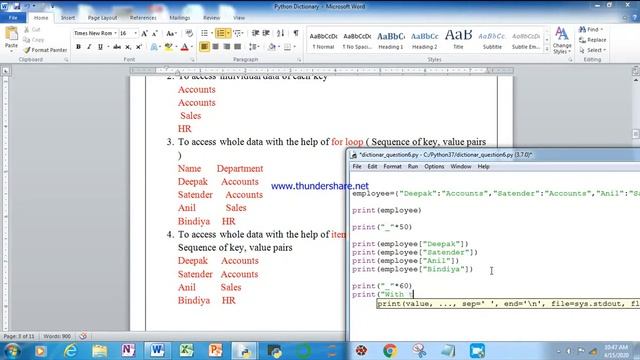This screenshot has height=360, width=640.
Task: Apply the Subtitle style
Action: 492,40
